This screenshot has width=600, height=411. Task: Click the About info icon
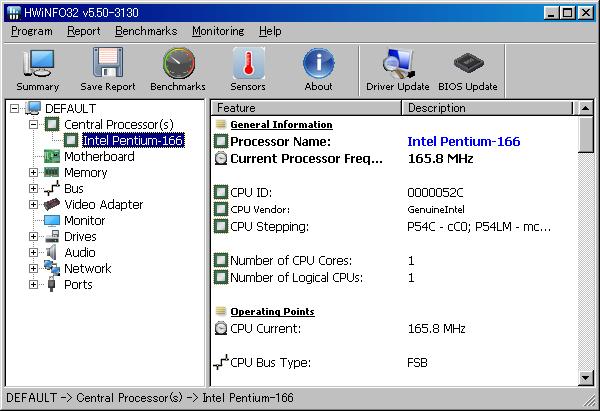point(318,63)
